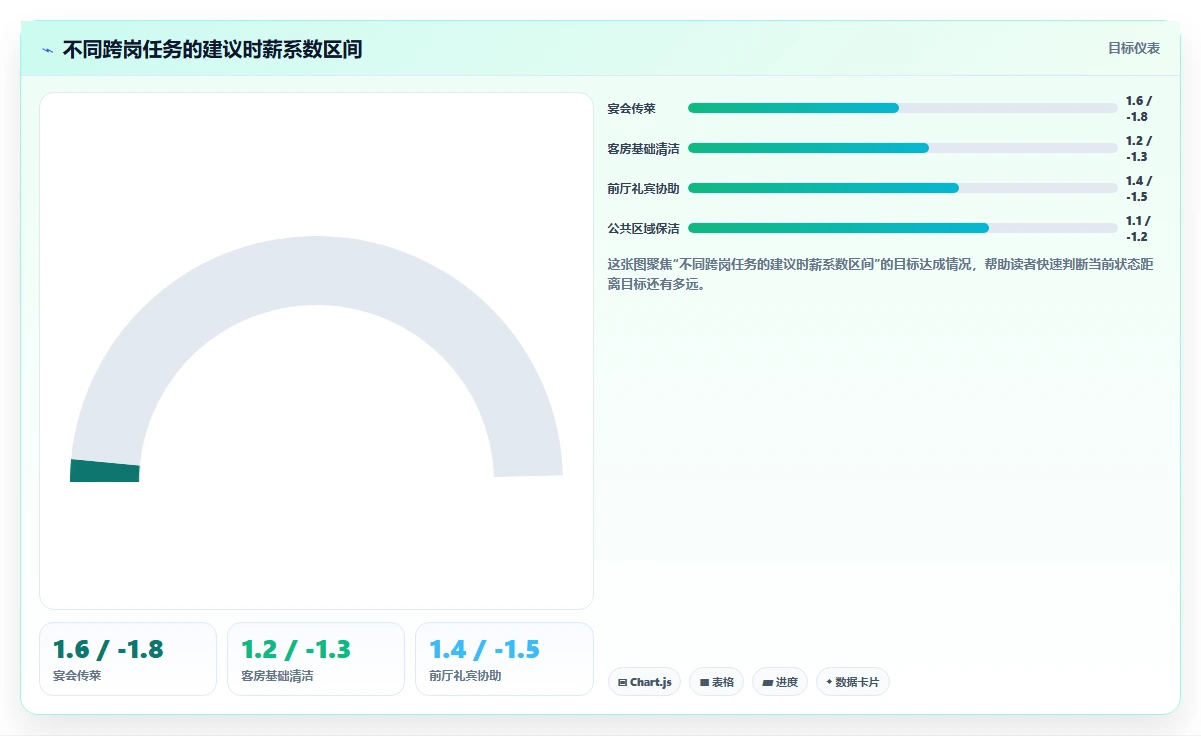Select the Chart.js tag chip
The width and height of the screenshot is (1201, 736).
coord(644,682)
